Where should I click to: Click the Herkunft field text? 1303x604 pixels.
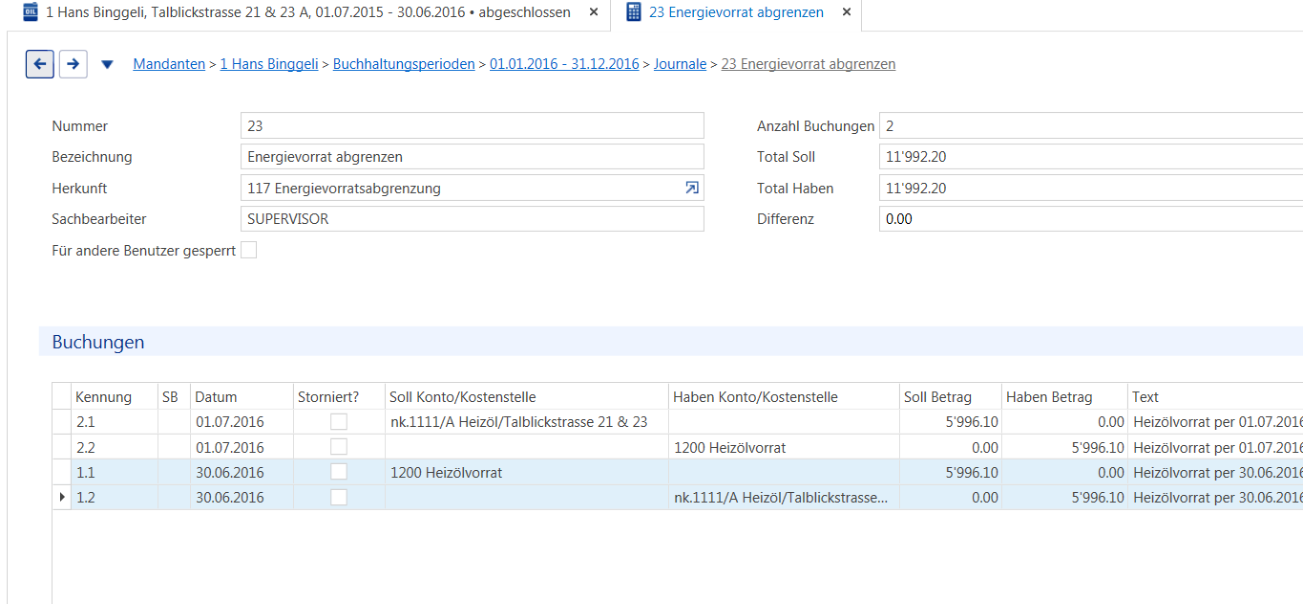click(x=344, y=188)
